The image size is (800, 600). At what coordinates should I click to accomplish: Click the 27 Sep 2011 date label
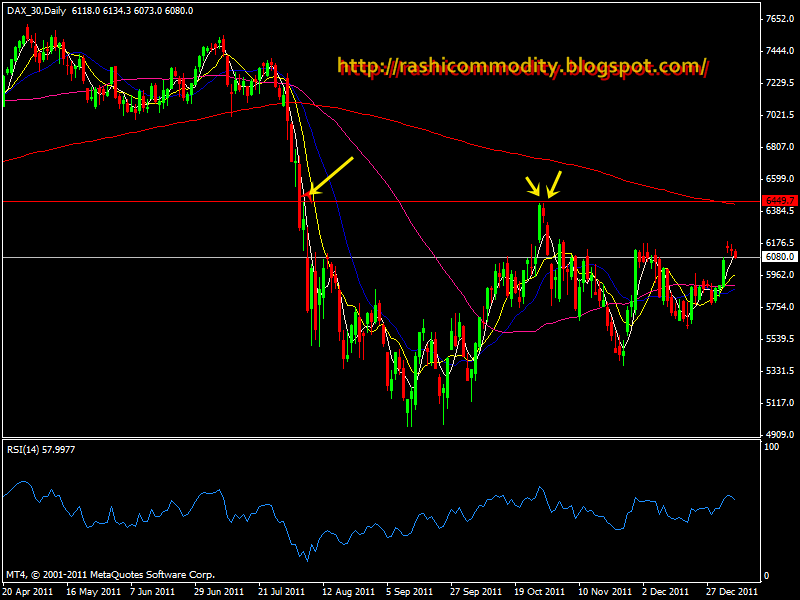(x=476, y=592)
